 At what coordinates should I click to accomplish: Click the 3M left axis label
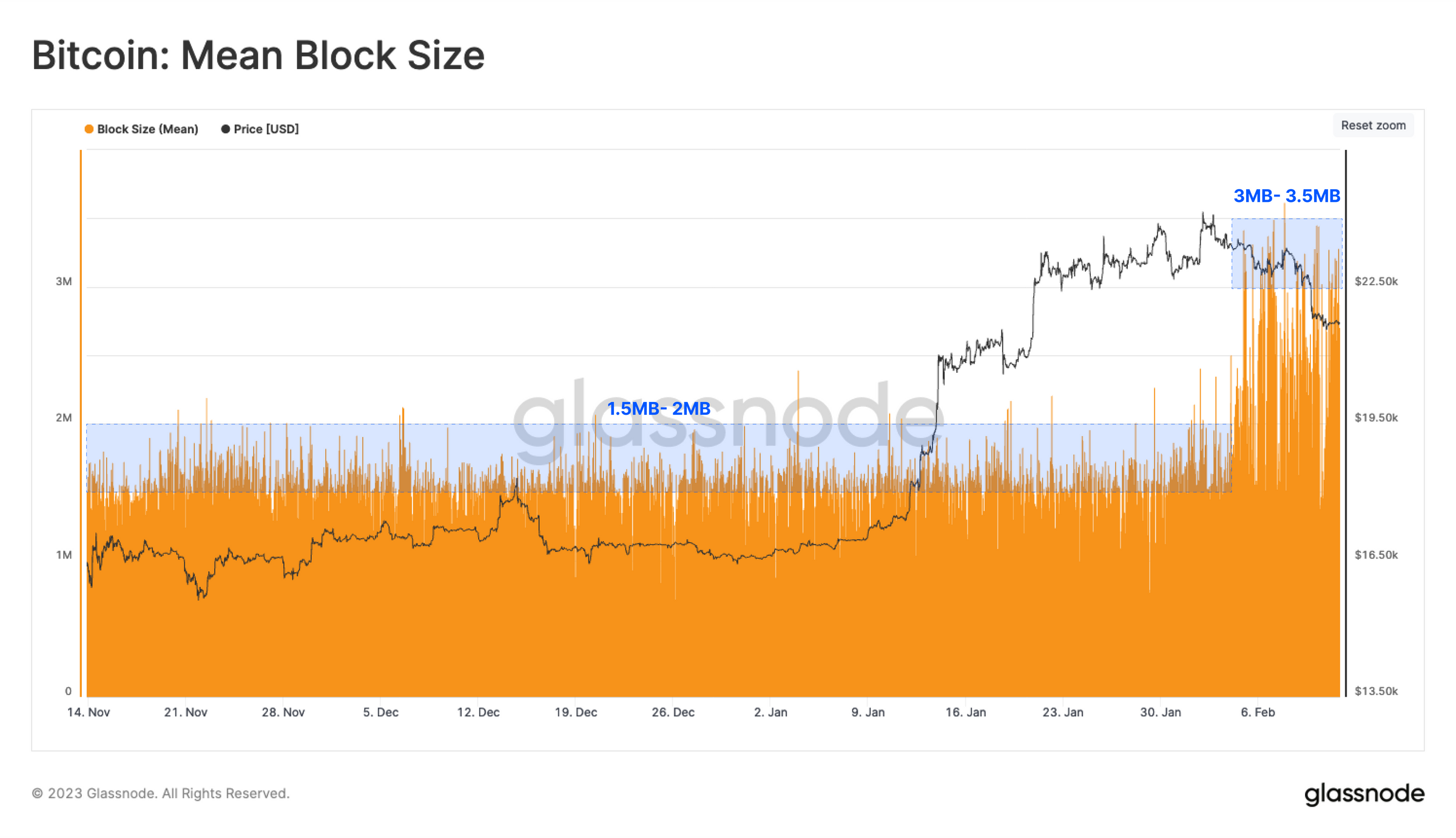click(64, 281)
